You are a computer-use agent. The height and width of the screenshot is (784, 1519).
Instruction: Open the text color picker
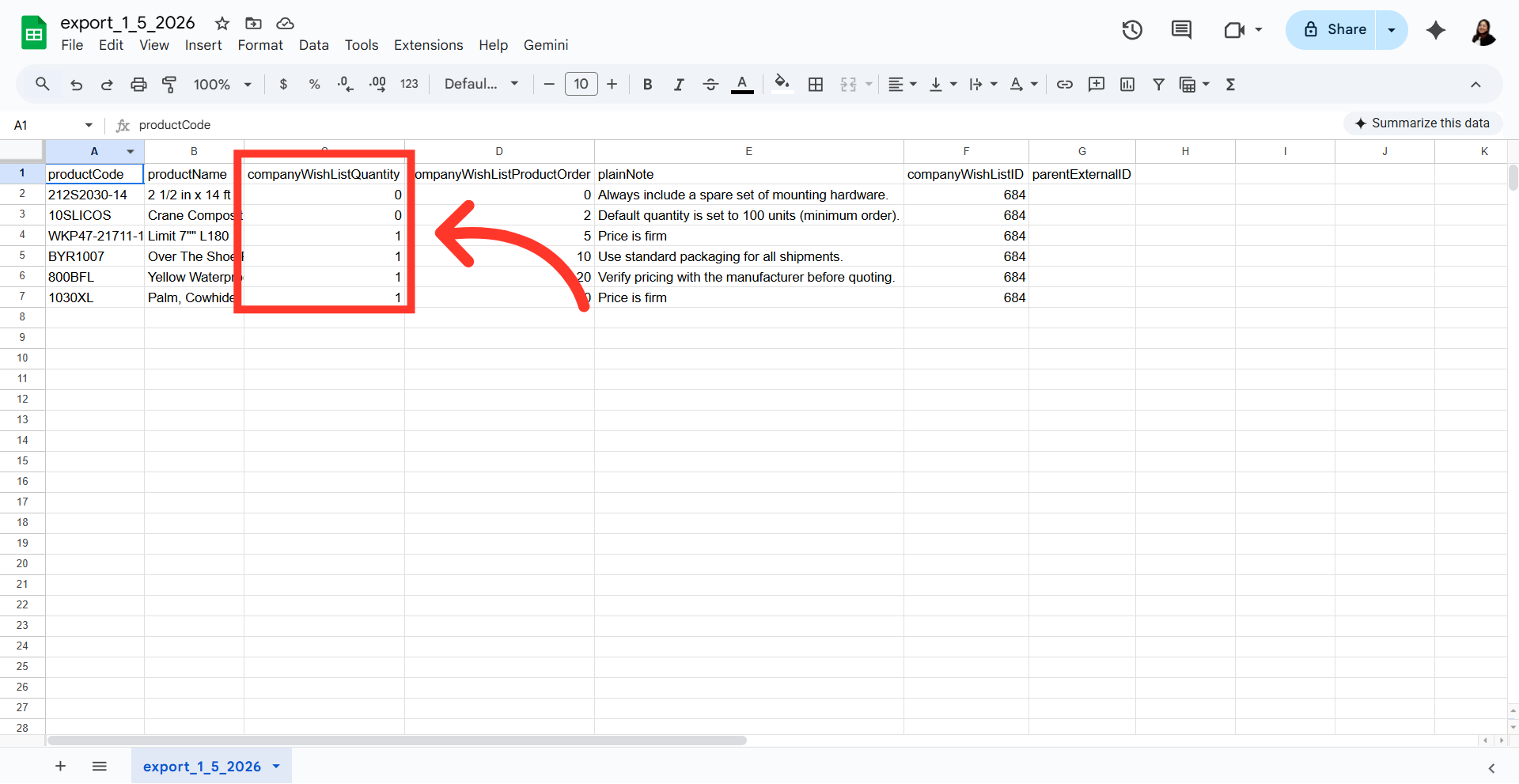pyautogui.click(x=742, y=85)
